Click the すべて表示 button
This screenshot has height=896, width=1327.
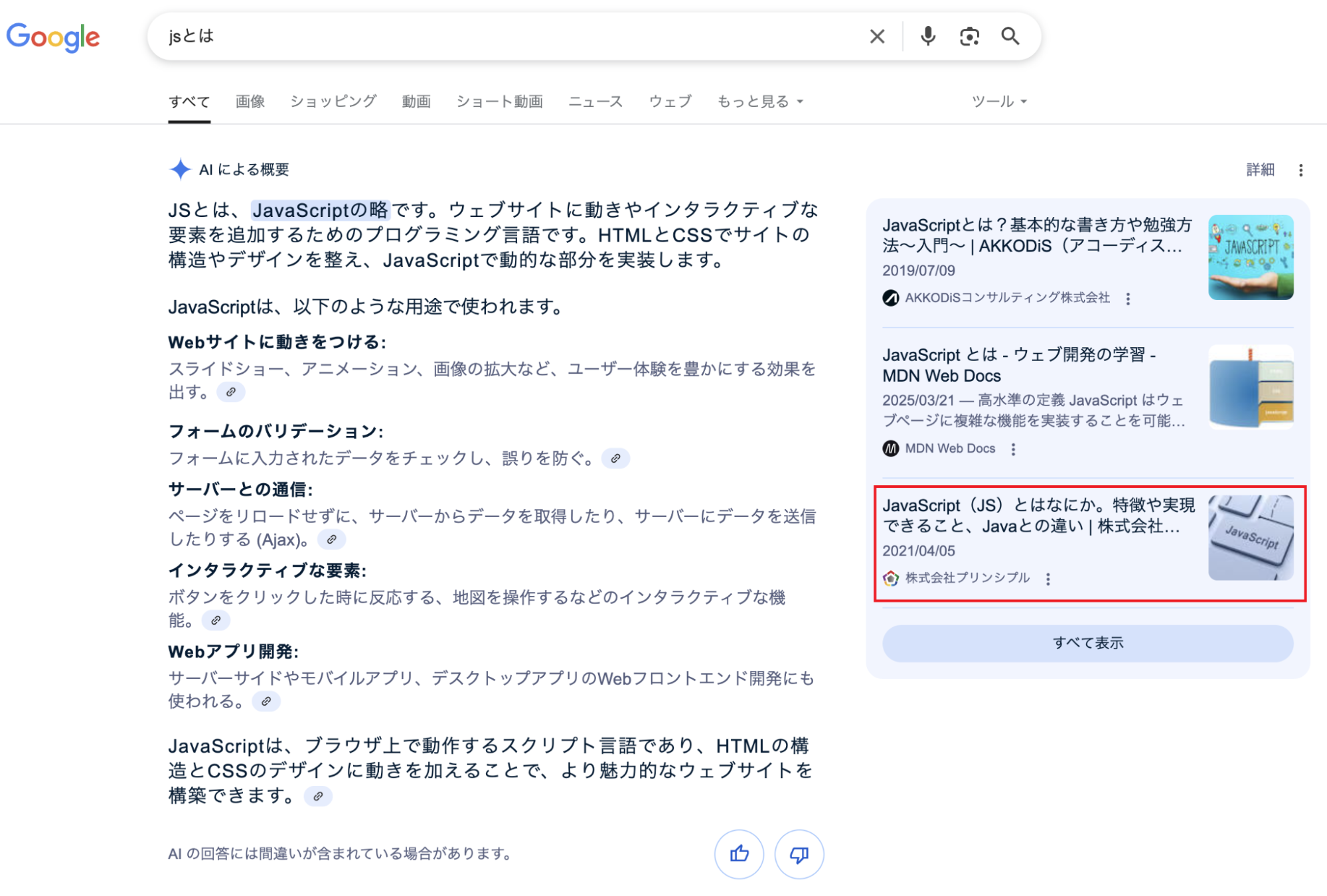(x=1088, y=642)
